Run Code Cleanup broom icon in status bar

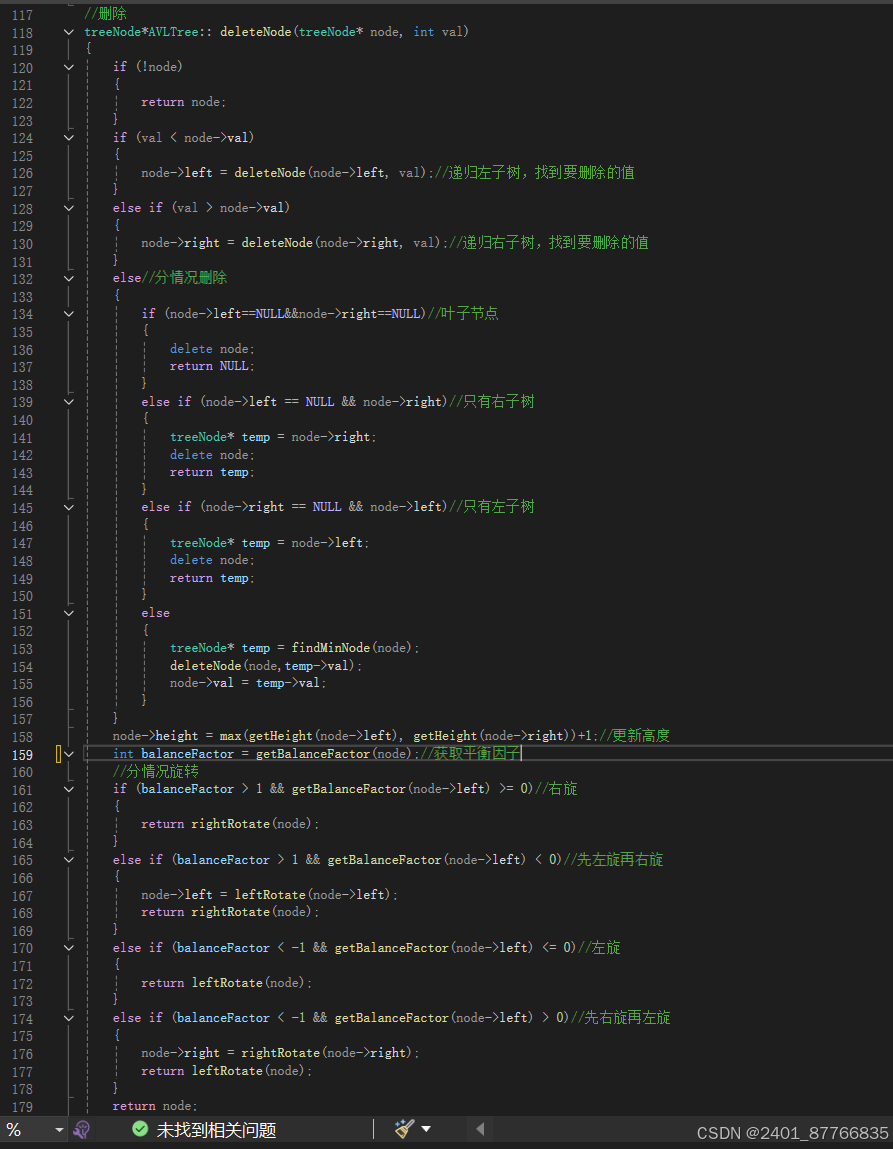point(403,1128)
